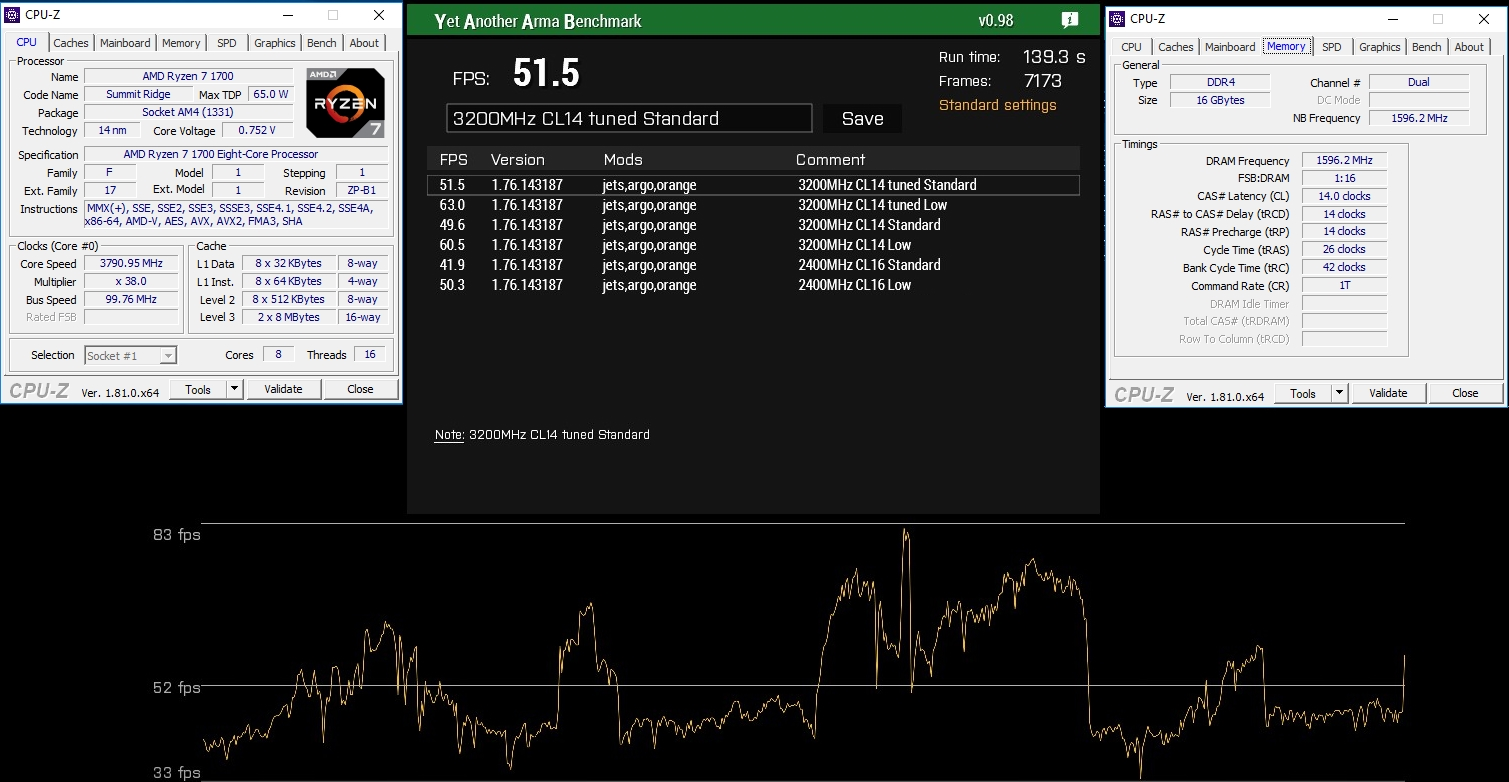Switch to Caches tab in left CPU-Z window
The height and width of the screenshot is (782, 1509).
tap(71, 43)
